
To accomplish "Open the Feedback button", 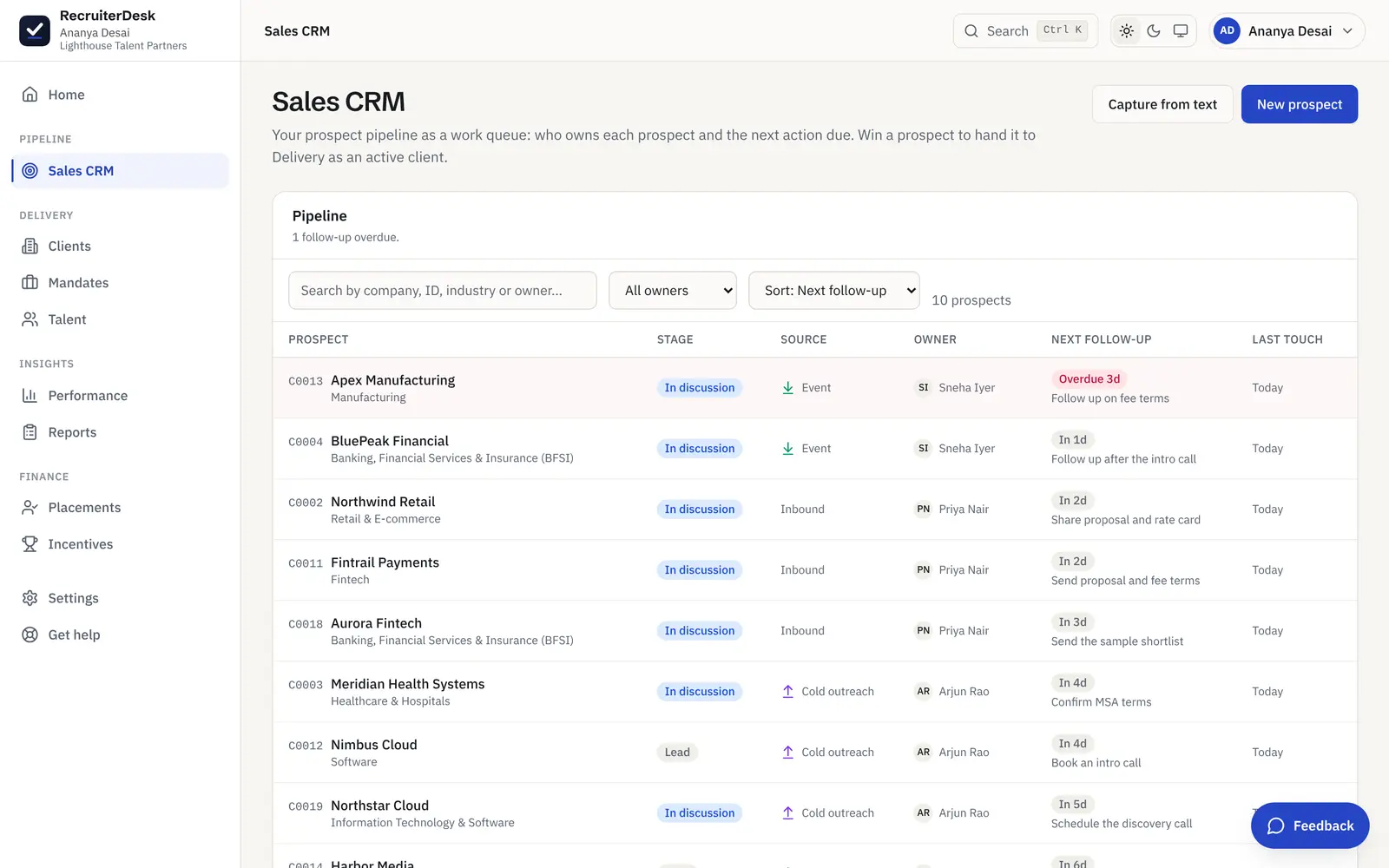I will [x=1310, y=825].
